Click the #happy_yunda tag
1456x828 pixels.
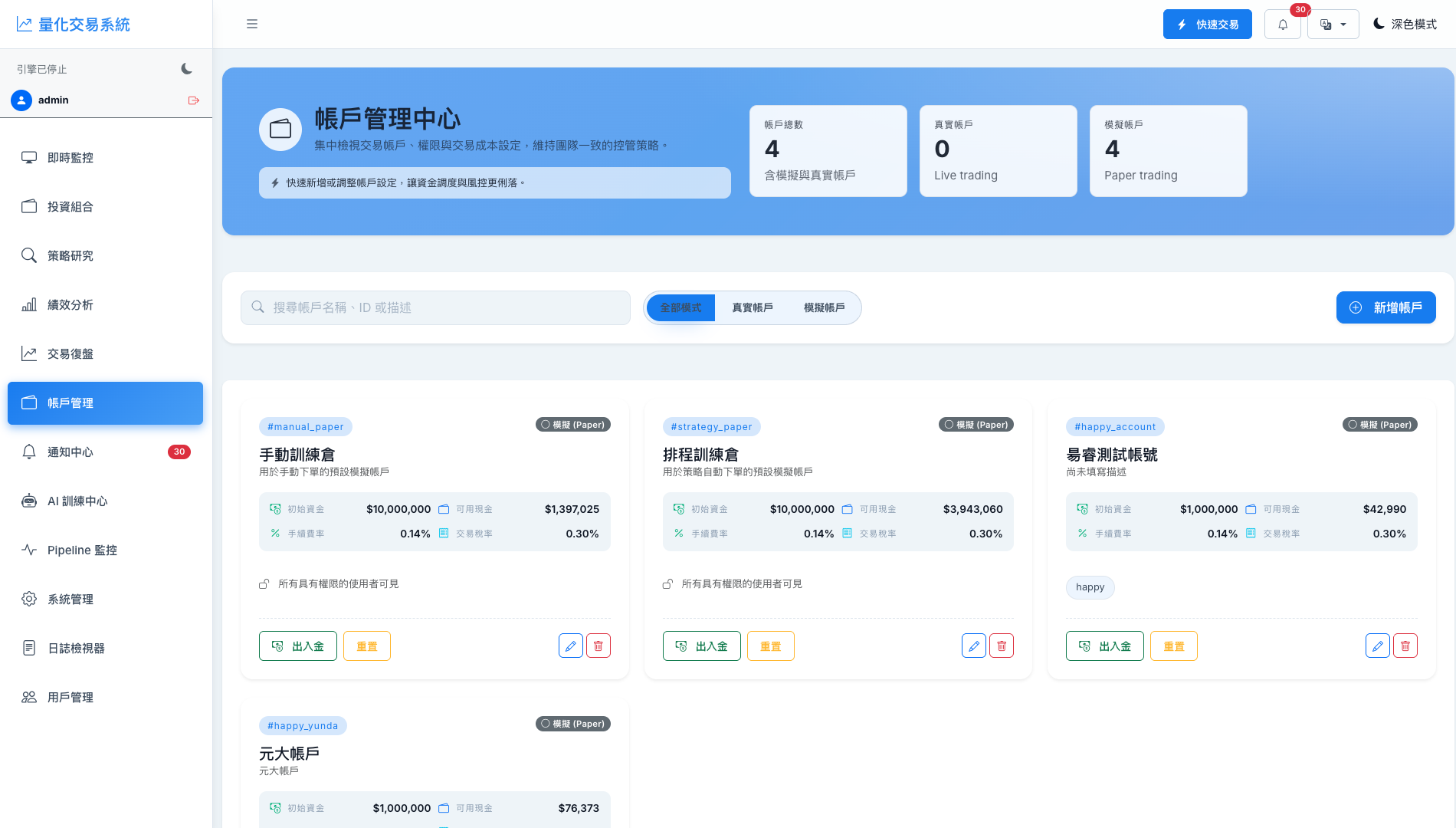pyautogui.click(x=303, y=726)
